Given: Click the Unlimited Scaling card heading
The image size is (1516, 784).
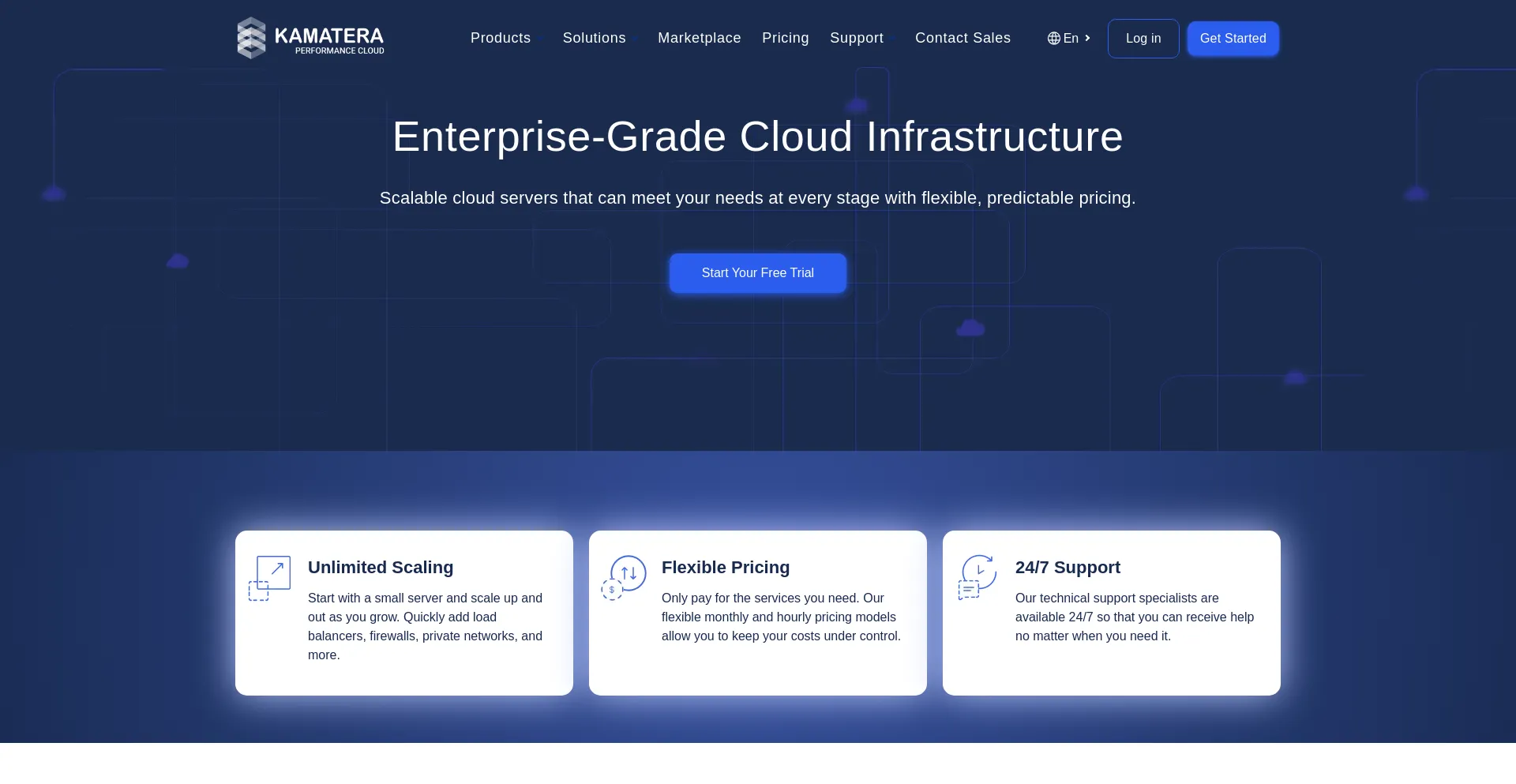Looking at the screenshot, I should coord(381,568).
